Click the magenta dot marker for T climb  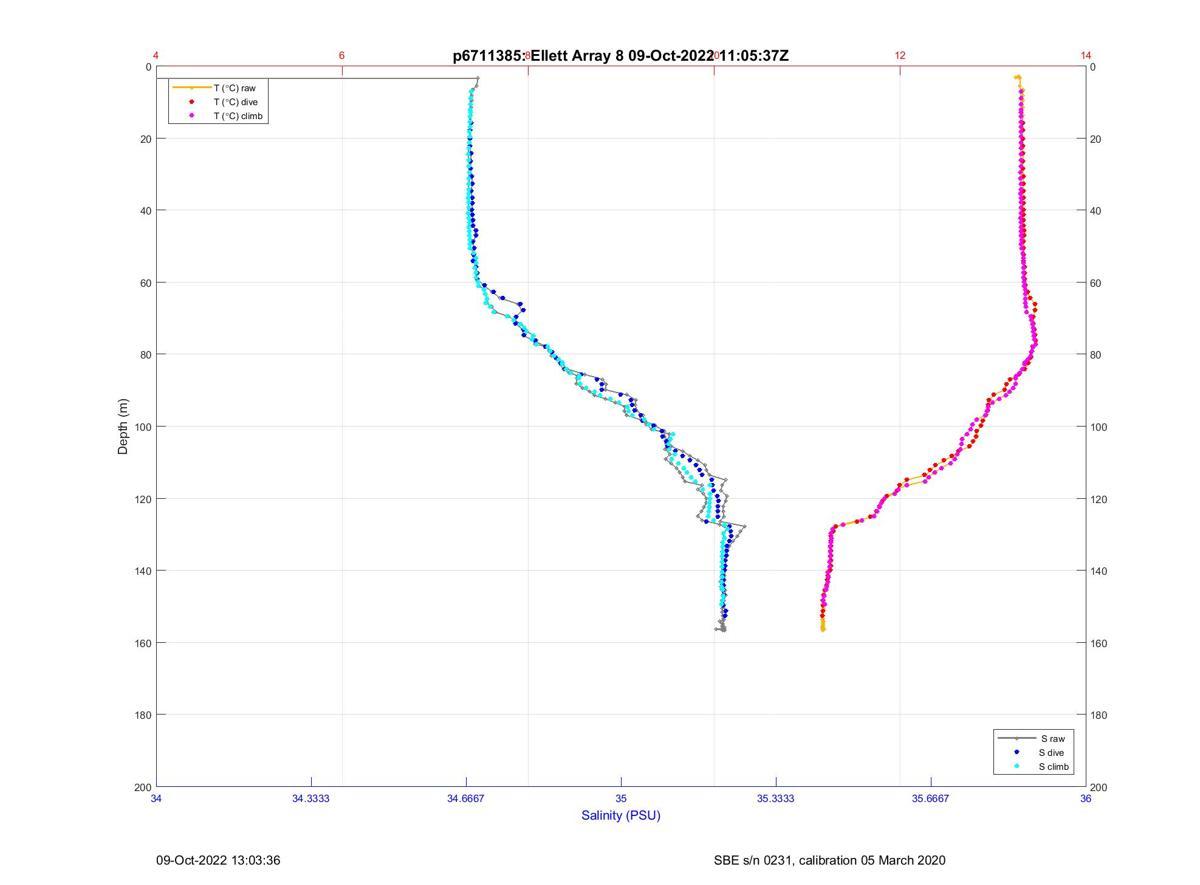[x=191, y=116]
